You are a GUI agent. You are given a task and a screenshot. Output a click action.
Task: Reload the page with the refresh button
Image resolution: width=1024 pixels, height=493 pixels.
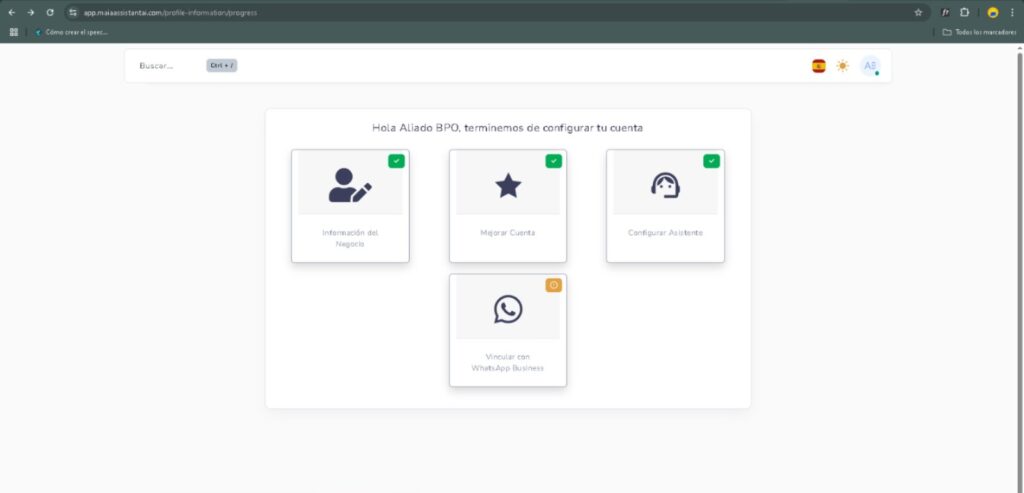pos(50,12)
